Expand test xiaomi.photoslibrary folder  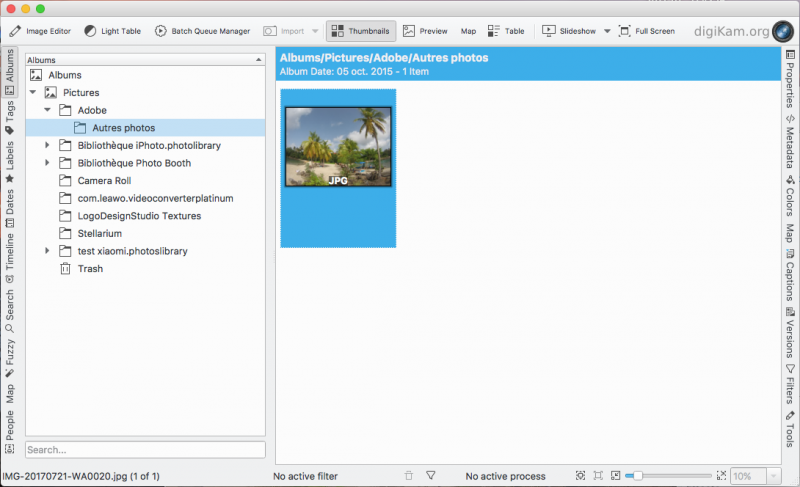pos(47,250)
